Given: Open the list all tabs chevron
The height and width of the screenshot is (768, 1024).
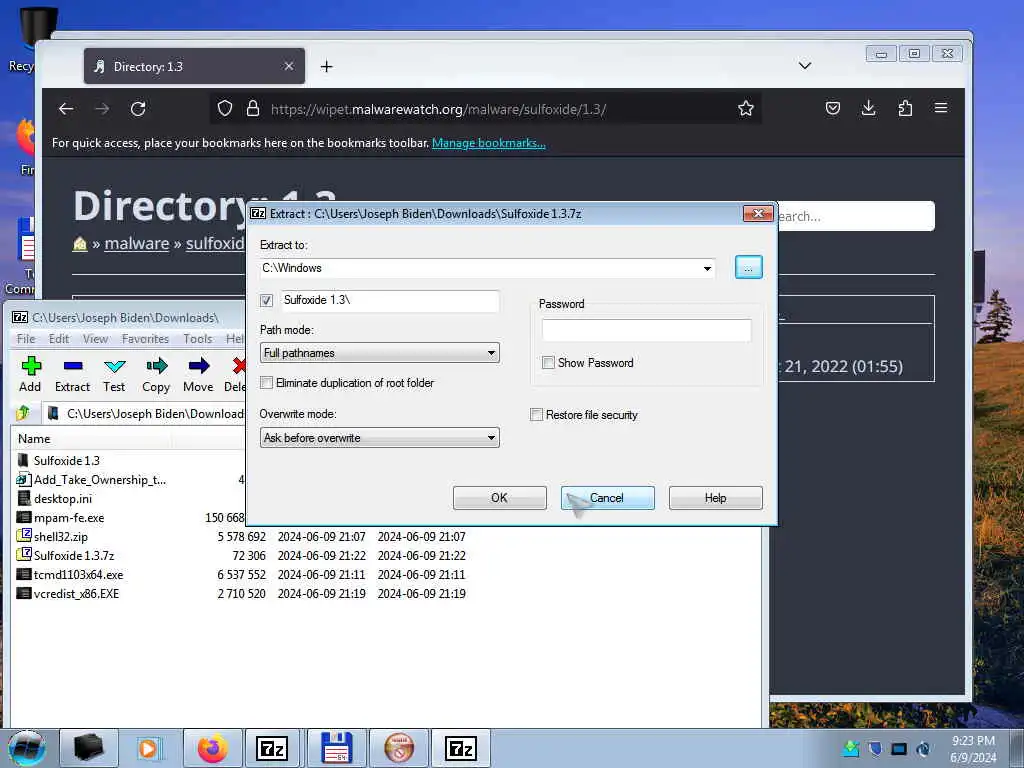Looking at the screenshot, I should point(805,65).
